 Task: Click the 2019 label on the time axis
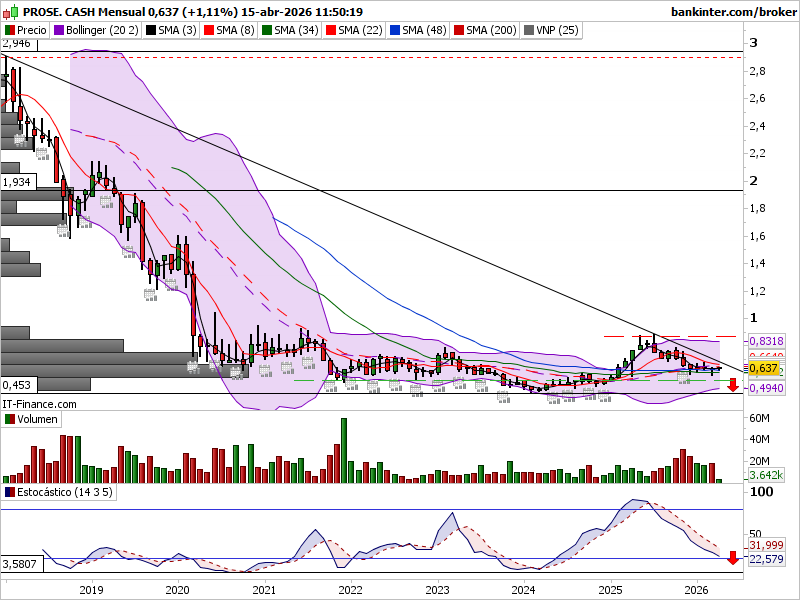[91, 590]
